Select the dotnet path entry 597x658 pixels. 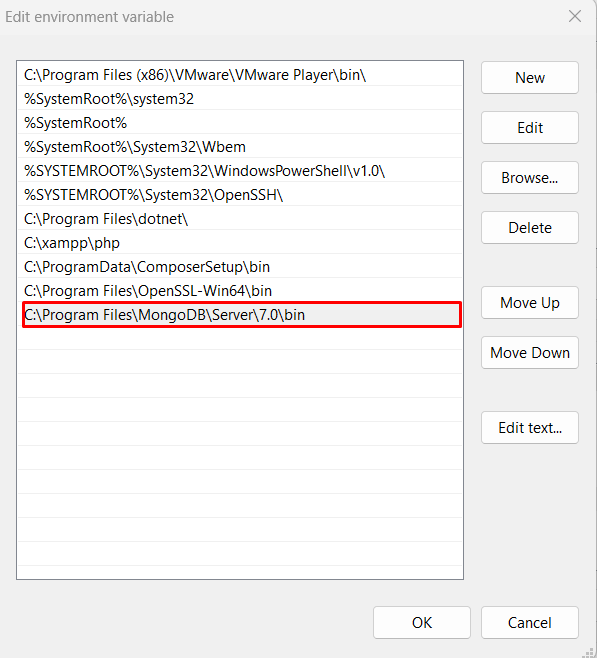click(x=240, y=218)
